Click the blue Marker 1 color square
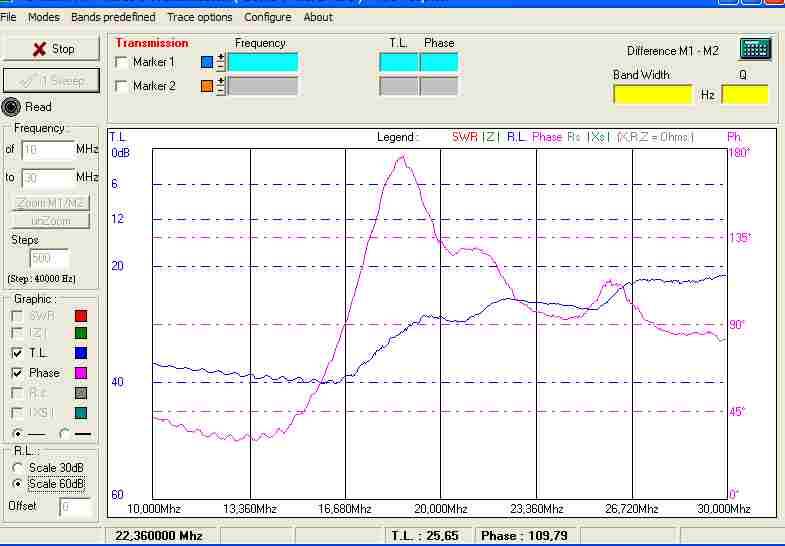This screenshot has width=785, height=546. tap(207, 62)
